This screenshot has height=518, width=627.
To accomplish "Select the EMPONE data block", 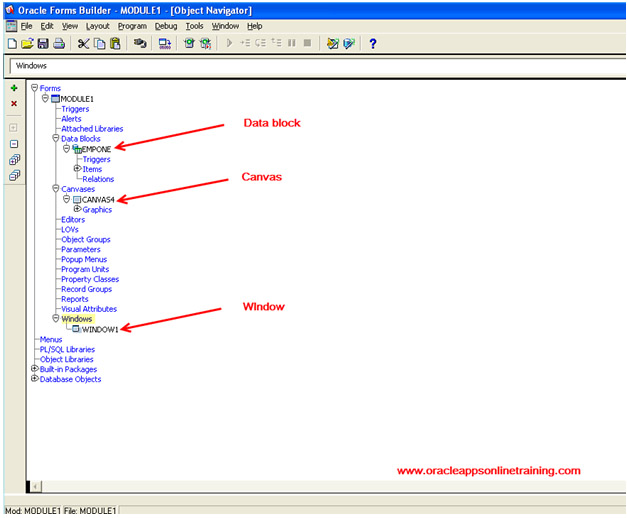I will [96, 149].
